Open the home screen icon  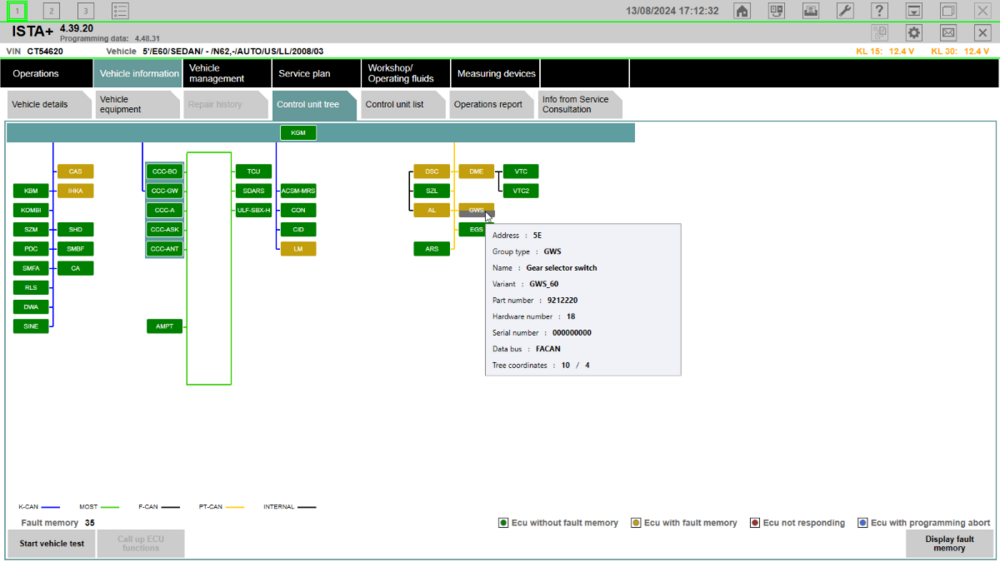[742, 11]
